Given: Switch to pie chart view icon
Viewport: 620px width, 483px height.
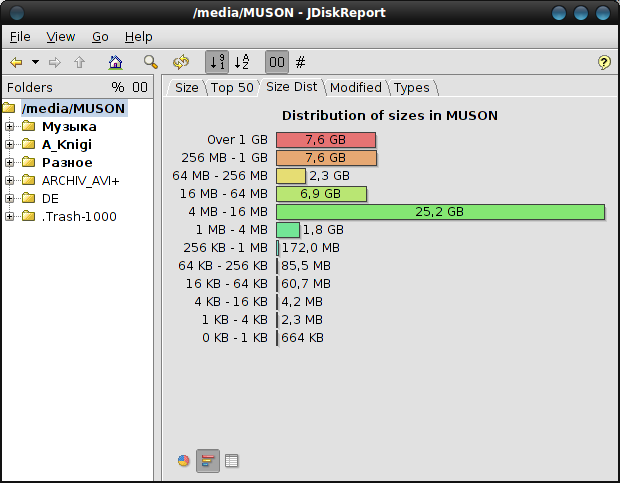Looking at the screenshot, I should tap(183, 460).
